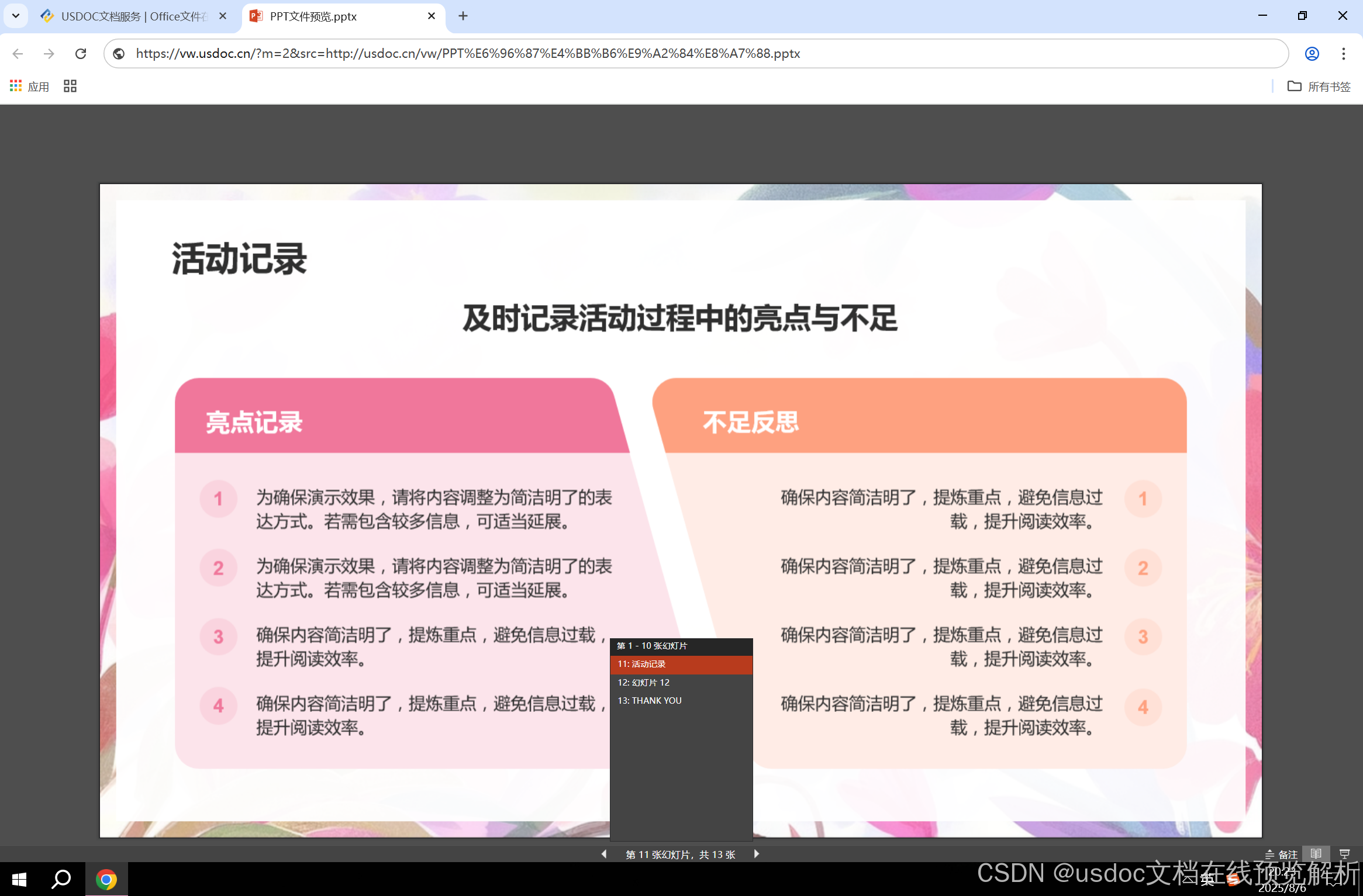1363x896 pixels.
Task: Click the Chrome profile avatar in address bar
Action: pos(1312,53)
